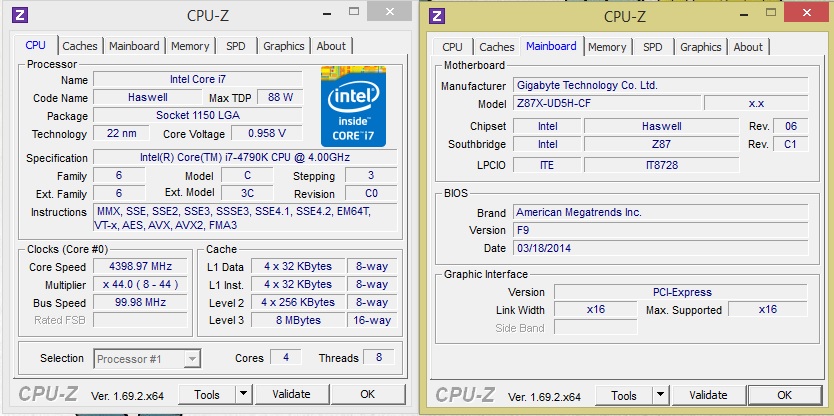The height and width of the screenshot is (416, 834).
Task: Click the Specification text 'i7-4790K CPU @ 4.00GHz'
Action: (286, 157)
